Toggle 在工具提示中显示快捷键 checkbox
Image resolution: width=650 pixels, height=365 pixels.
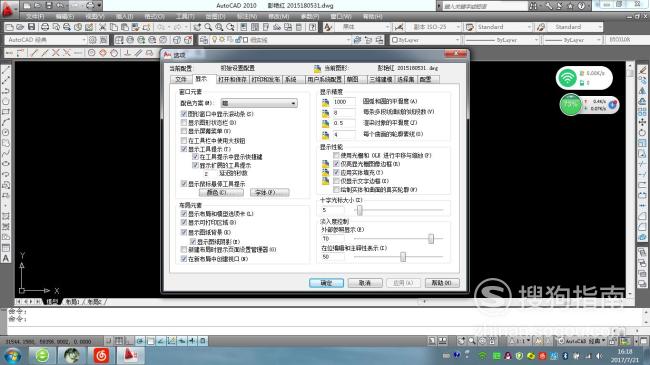(195, 157)
